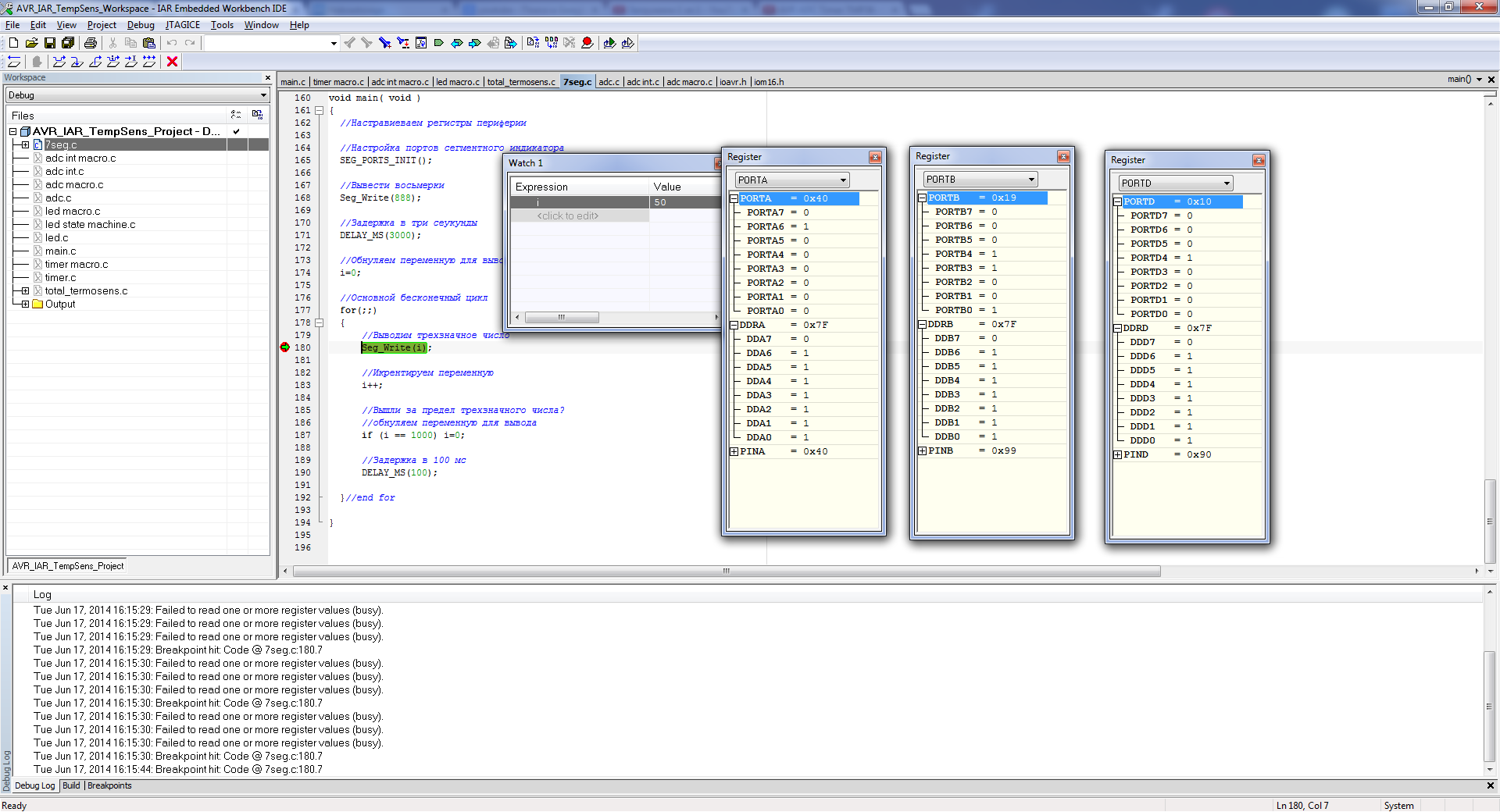The height and width of the screenshot is (812, 1500).
Task: Click the Step Into debug icon
Action: [x=77, y=62]
